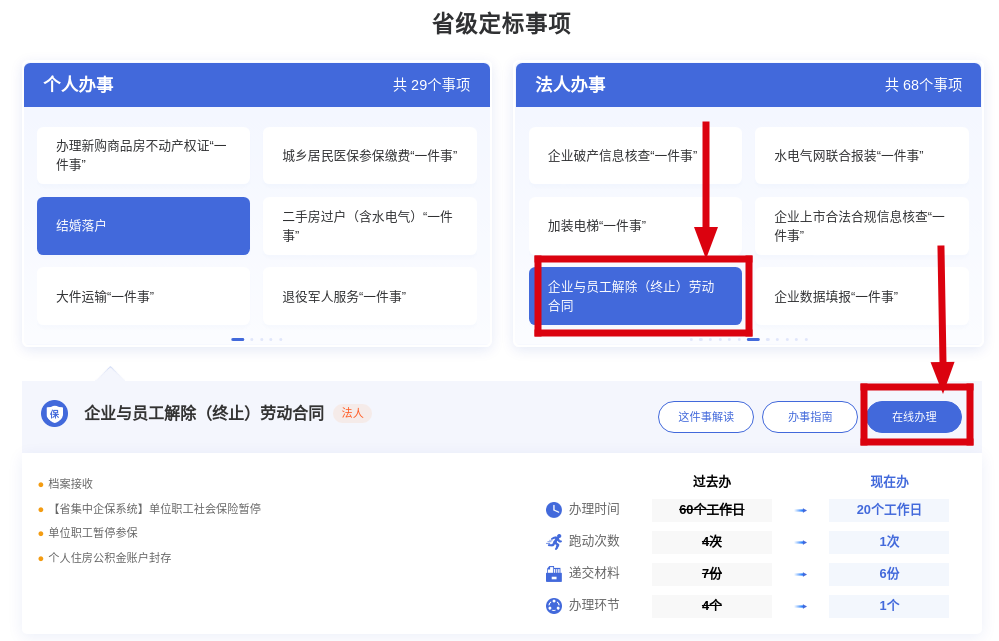This screenshot has height=641, width=999.
Task: Open 退役军人服务“一件事” item
Action: tap(369, 296)
